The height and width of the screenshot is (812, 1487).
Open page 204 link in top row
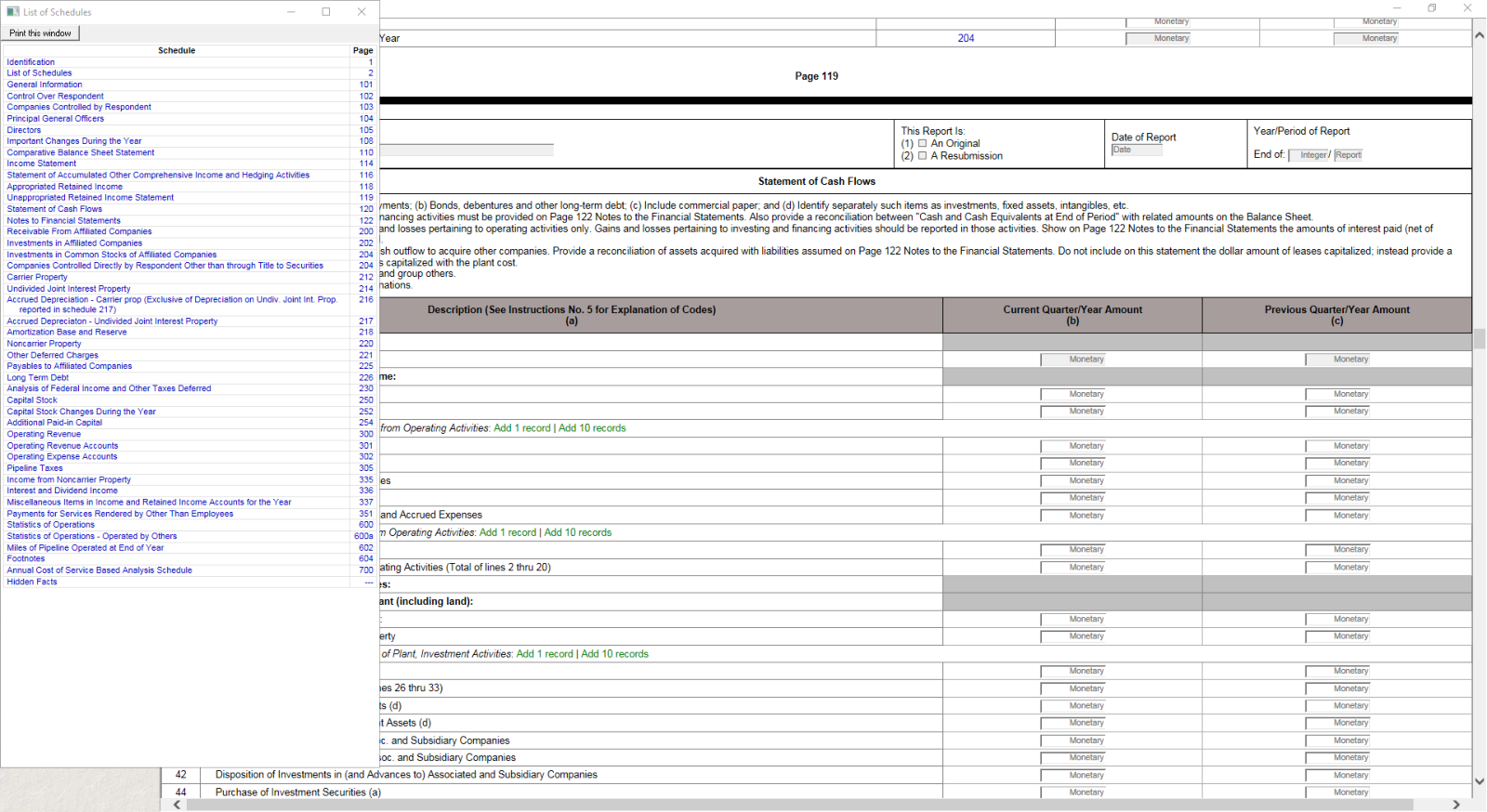tap(966, 38)
